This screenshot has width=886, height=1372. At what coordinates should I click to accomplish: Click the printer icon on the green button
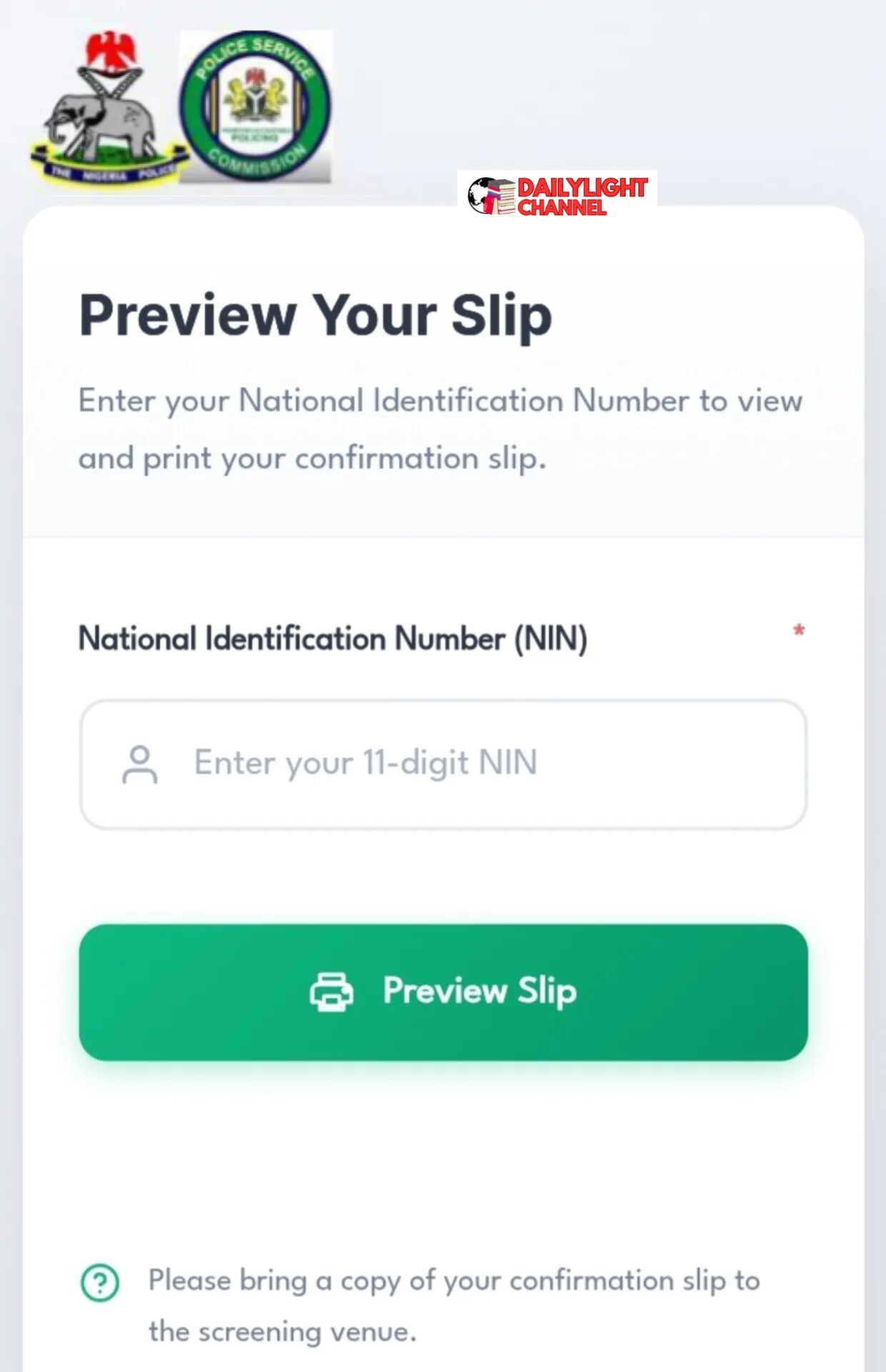click(331, 991)
